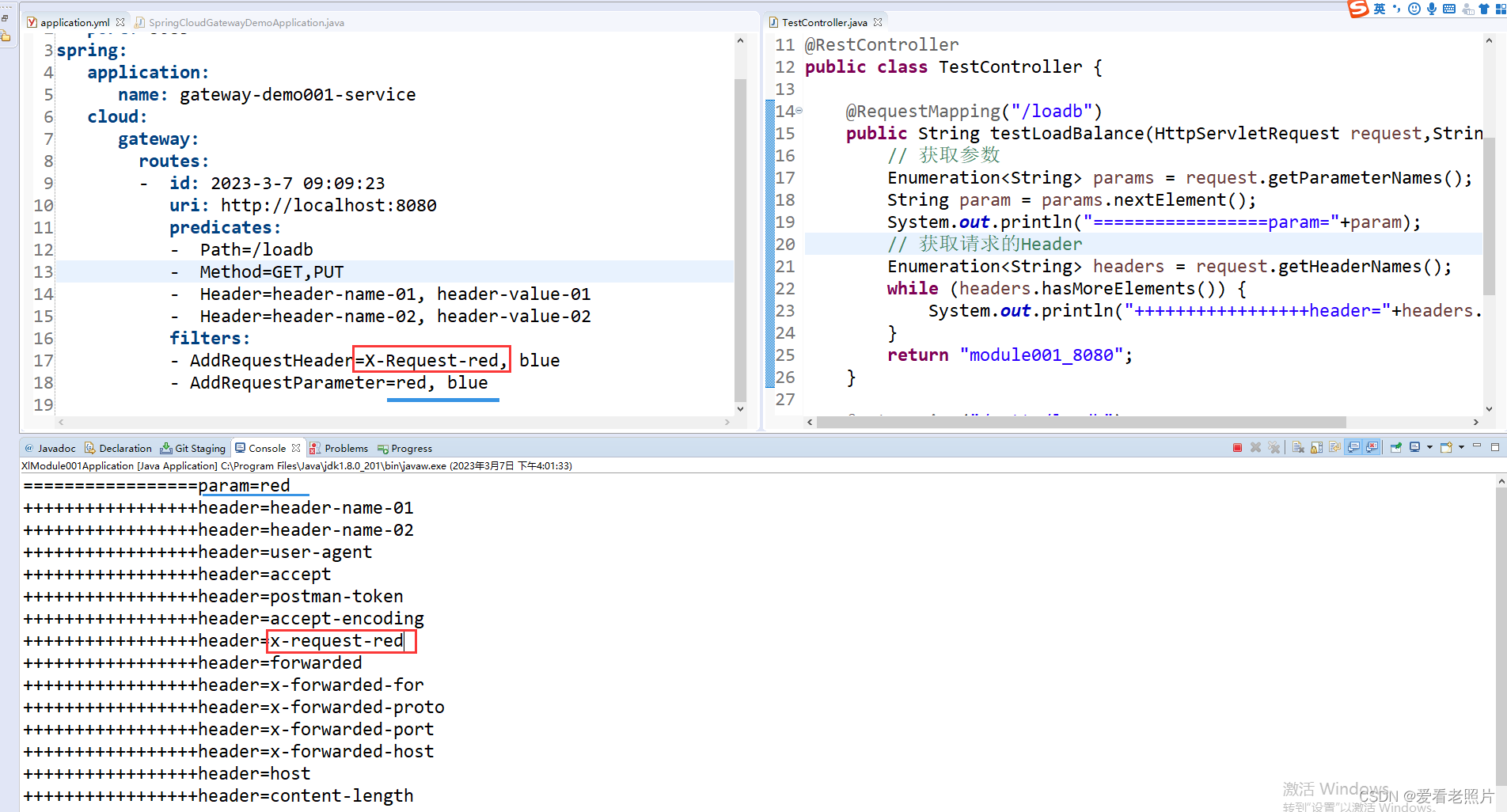
Task: Click the 'header=content-length' console line
Action: [218, 796]
